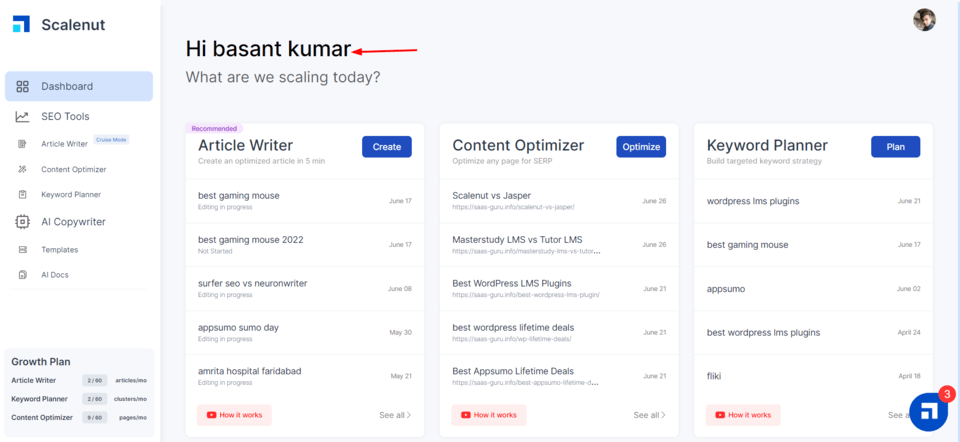Click the Templates icon in sidebar

[22, 250]
